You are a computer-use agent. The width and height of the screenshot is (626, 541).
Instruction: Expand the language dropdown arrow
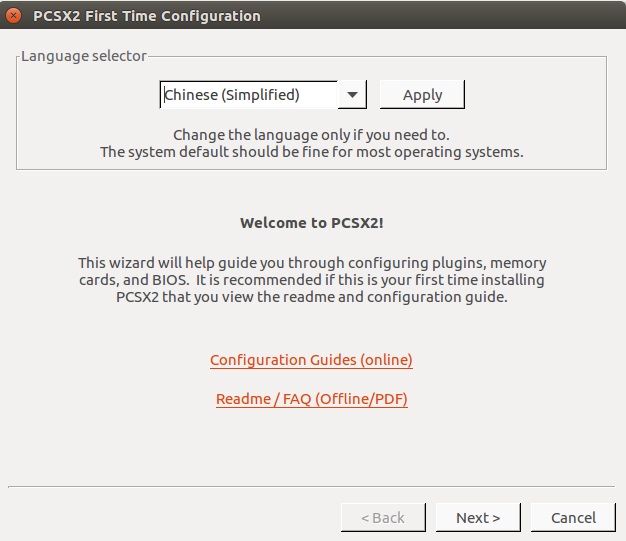[x=352, y=95]
